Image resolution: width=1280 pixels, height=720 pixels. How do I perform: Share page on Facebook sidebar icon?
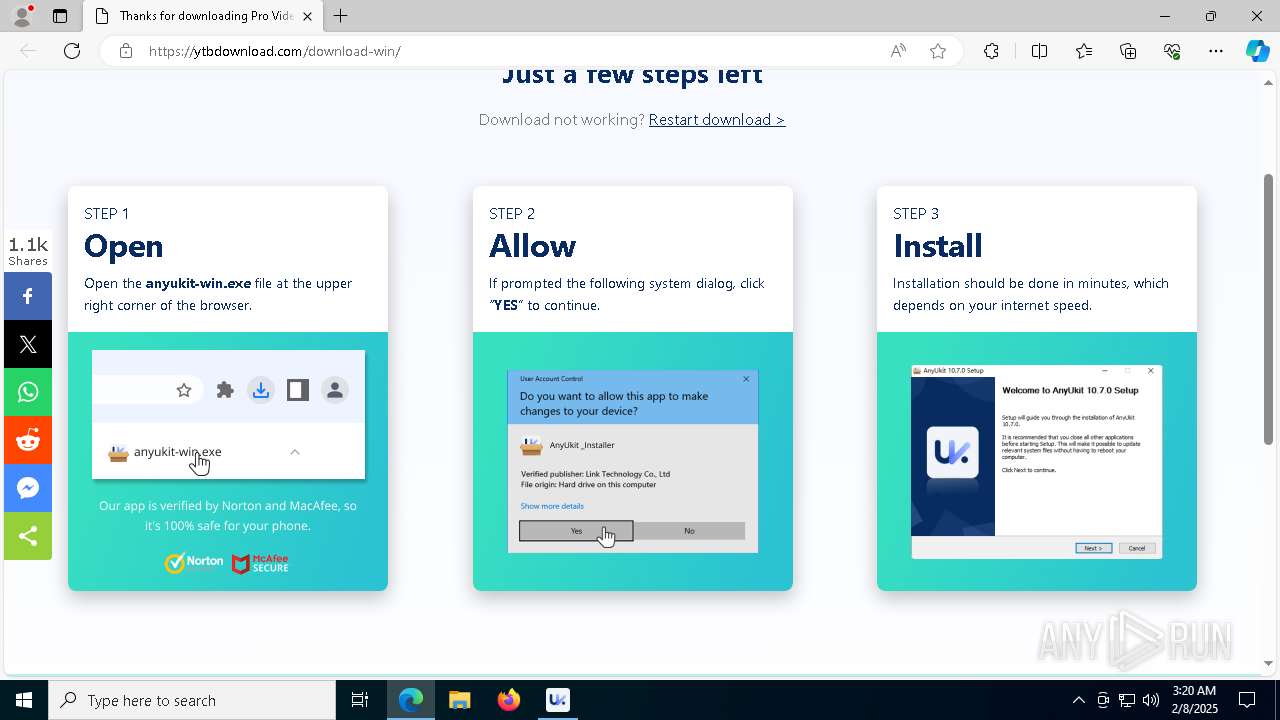click(28, 296)
